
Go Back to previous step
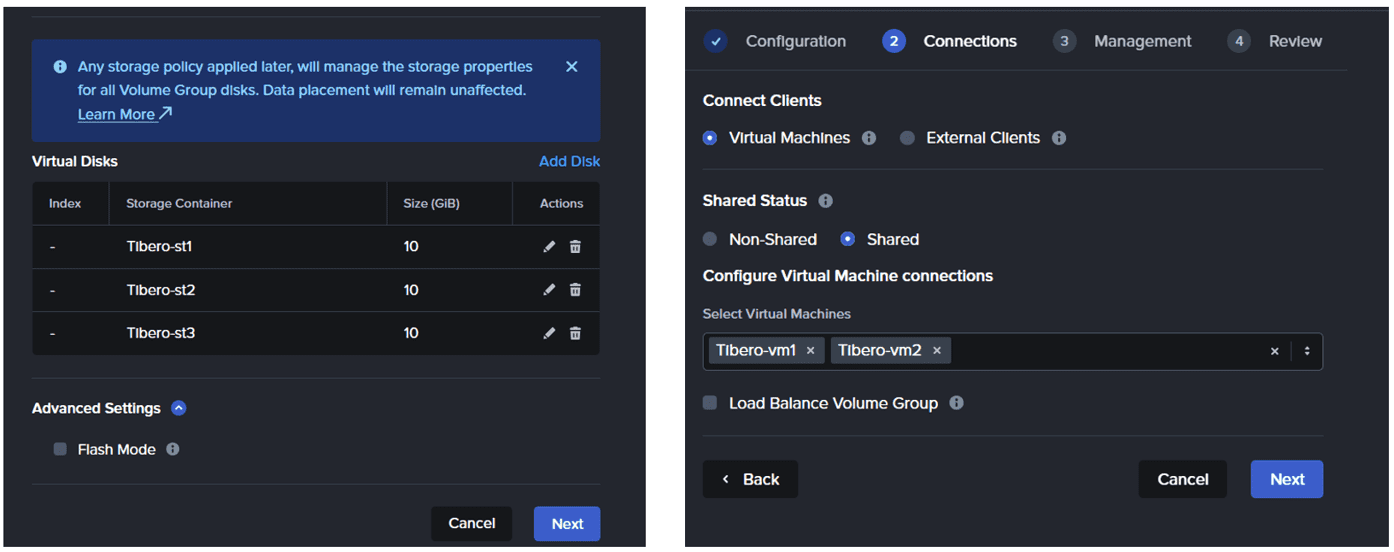[x=750, y=479]
